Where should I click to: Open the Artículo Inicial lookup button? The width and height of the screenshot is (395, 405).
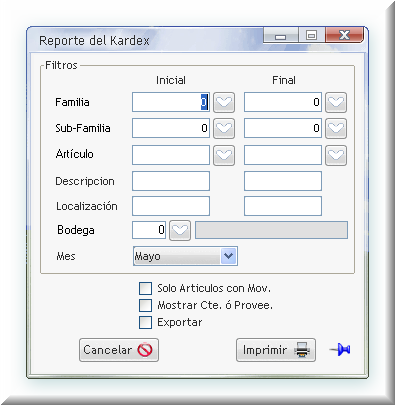coord(224,155)
